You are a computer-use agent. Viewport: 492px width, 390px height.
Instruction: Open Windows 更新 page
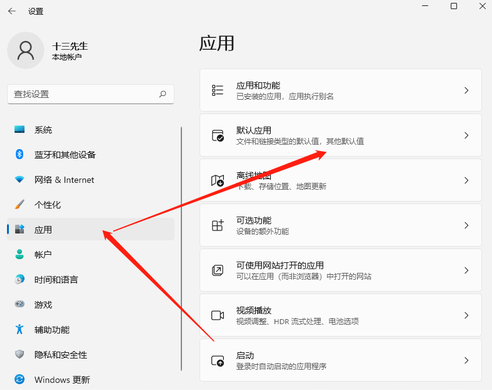[x=91, y=379]
